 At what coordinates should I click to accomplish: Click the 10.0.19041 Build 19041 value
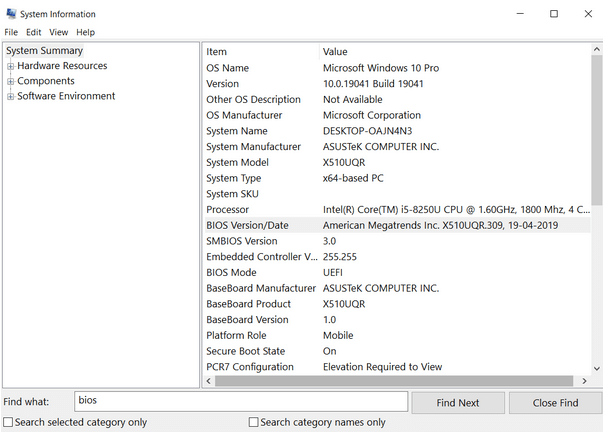(x=373, y=84)
